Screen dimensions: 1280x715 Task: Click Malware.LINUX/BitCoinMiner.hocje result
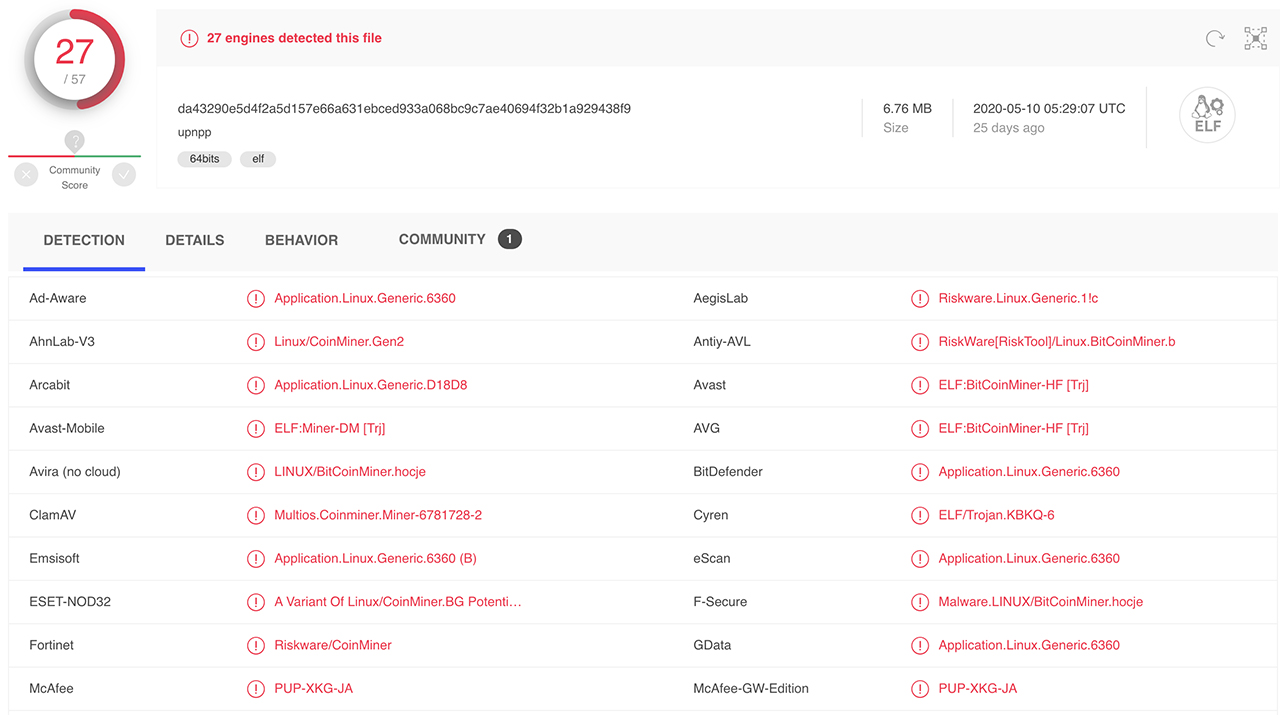click(1040, 602)
